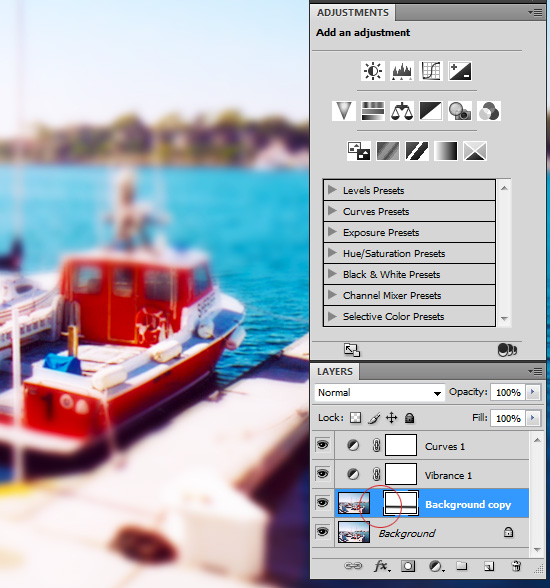Add an Invert adjustment
The height and width of the screenshot is (588, 550).
click(359, 151)
